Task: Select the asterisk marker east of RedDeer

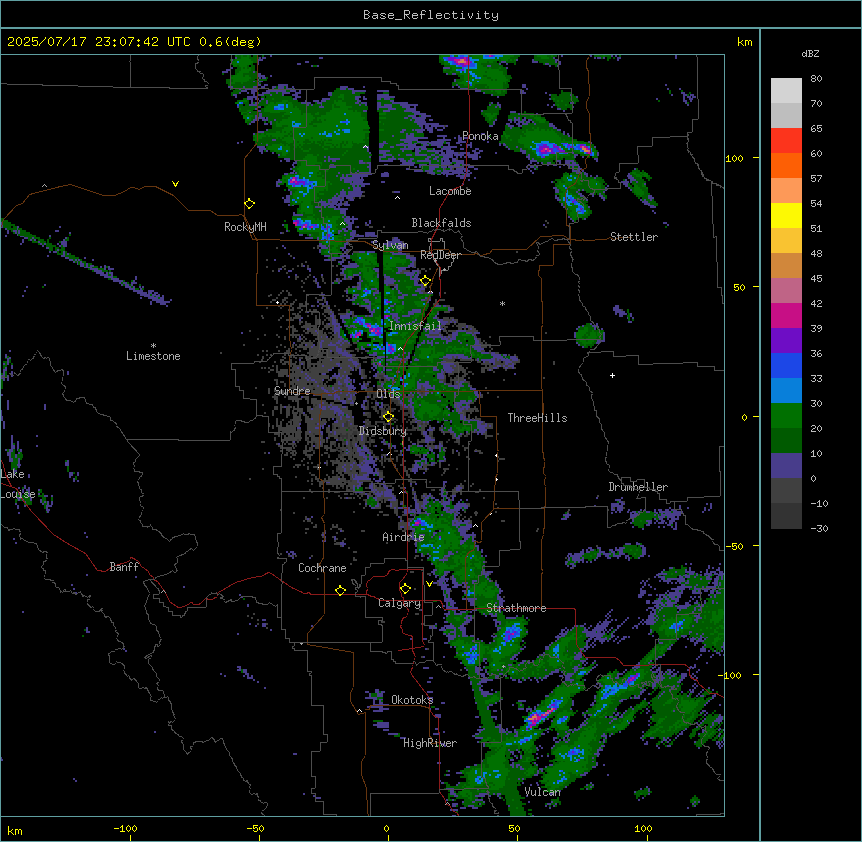Action: point(502,303)
